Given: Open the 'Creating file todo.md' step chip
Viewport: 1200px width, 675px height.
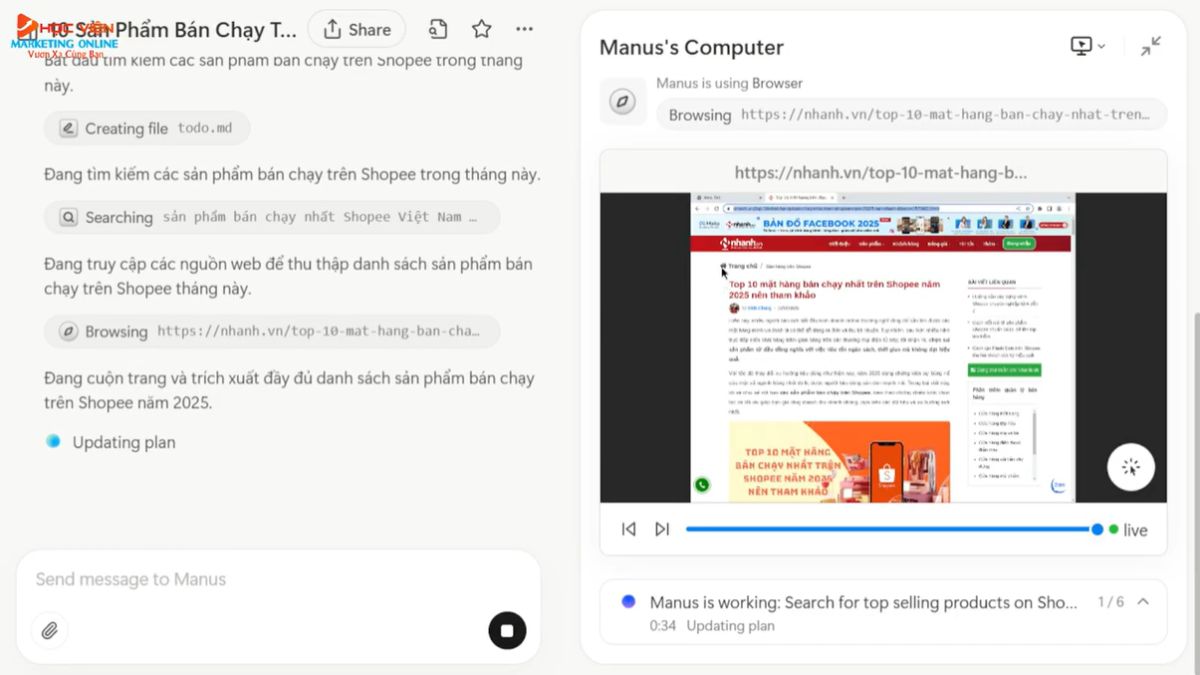Looking at the screenshot, I should point(147,128).
